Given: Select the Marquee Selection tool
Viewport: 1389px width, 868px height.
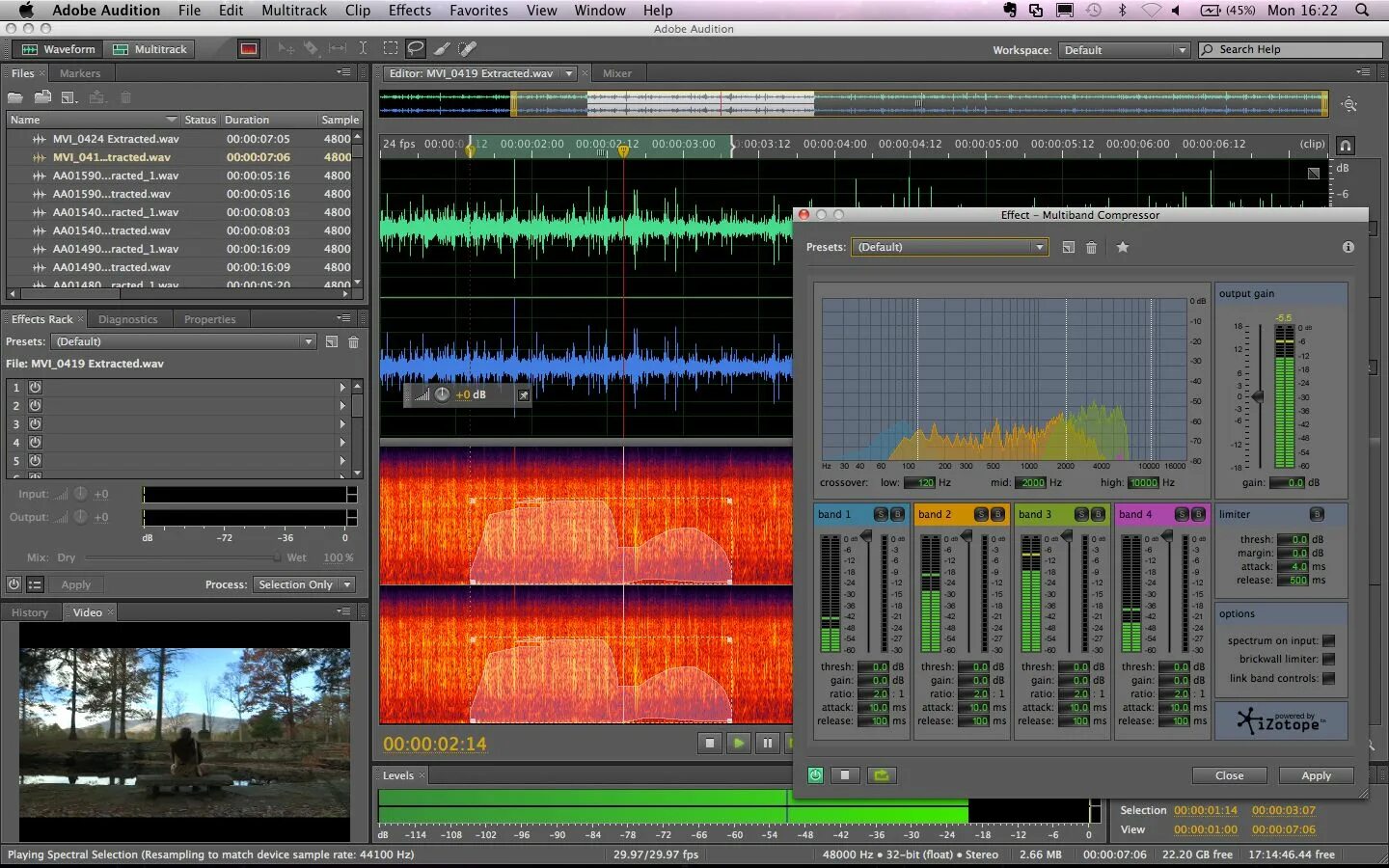Looking at the screenshot, I should 391,48.
